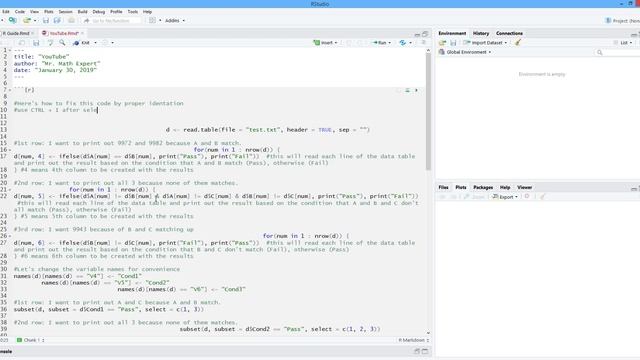Run current chunk play icon
The width and height of the screenshot is (640, 360).
(x=416, y=90)
